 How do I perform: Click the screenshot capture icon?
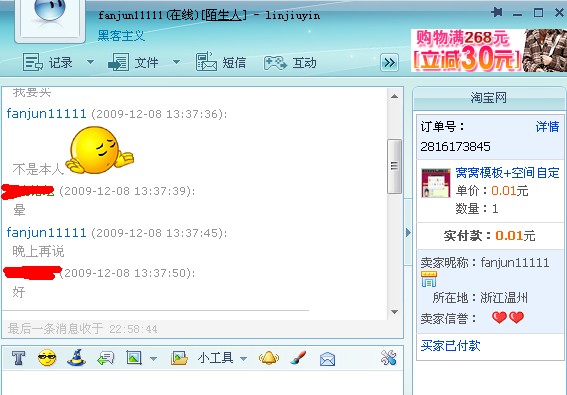(134, 358)
